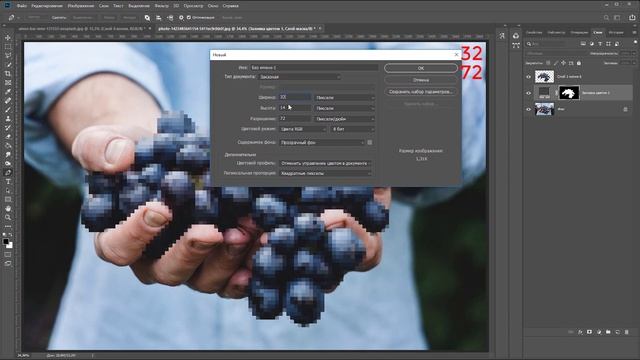The width and height of the screenshot is (640, 360).
Task: Select the Eyedropper tool
Action: 8,91
